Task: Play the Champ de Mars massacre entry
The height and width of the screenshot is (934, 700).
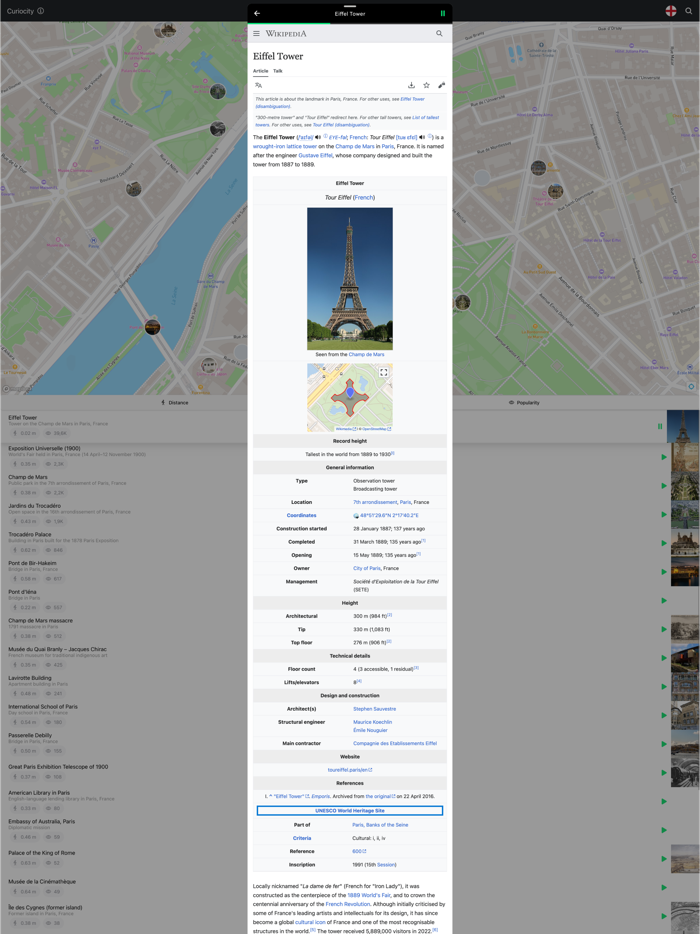Action: pos(664,629)
